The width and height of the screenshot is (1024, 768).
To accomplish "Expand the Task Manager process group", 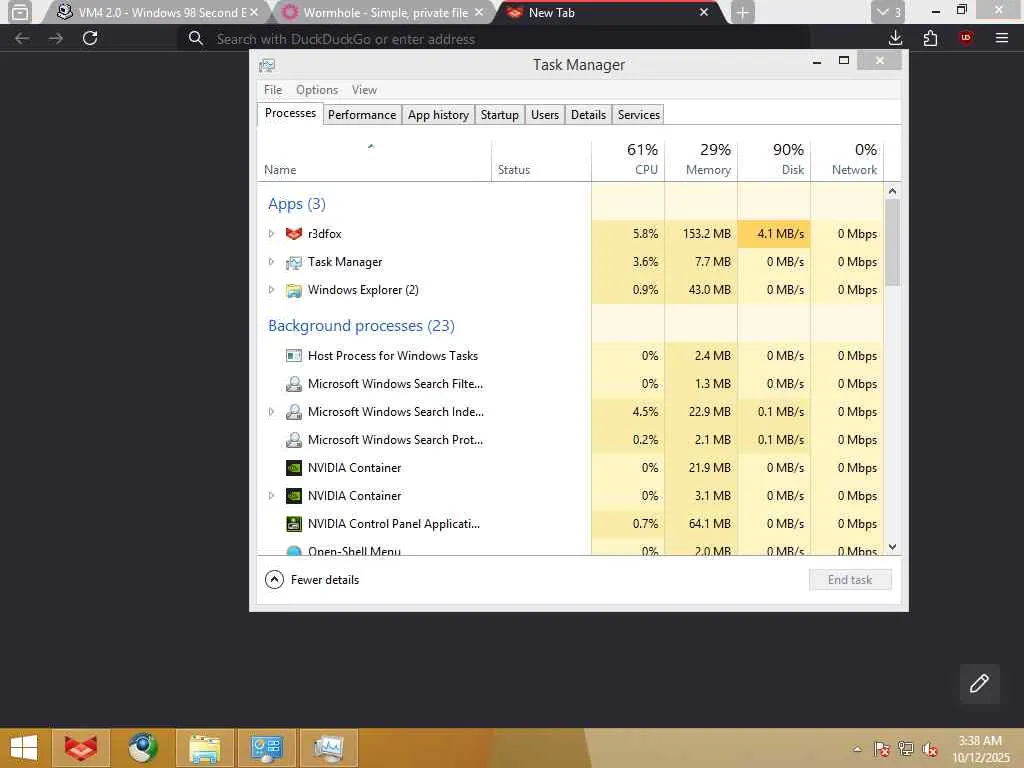I will point(272,262).
